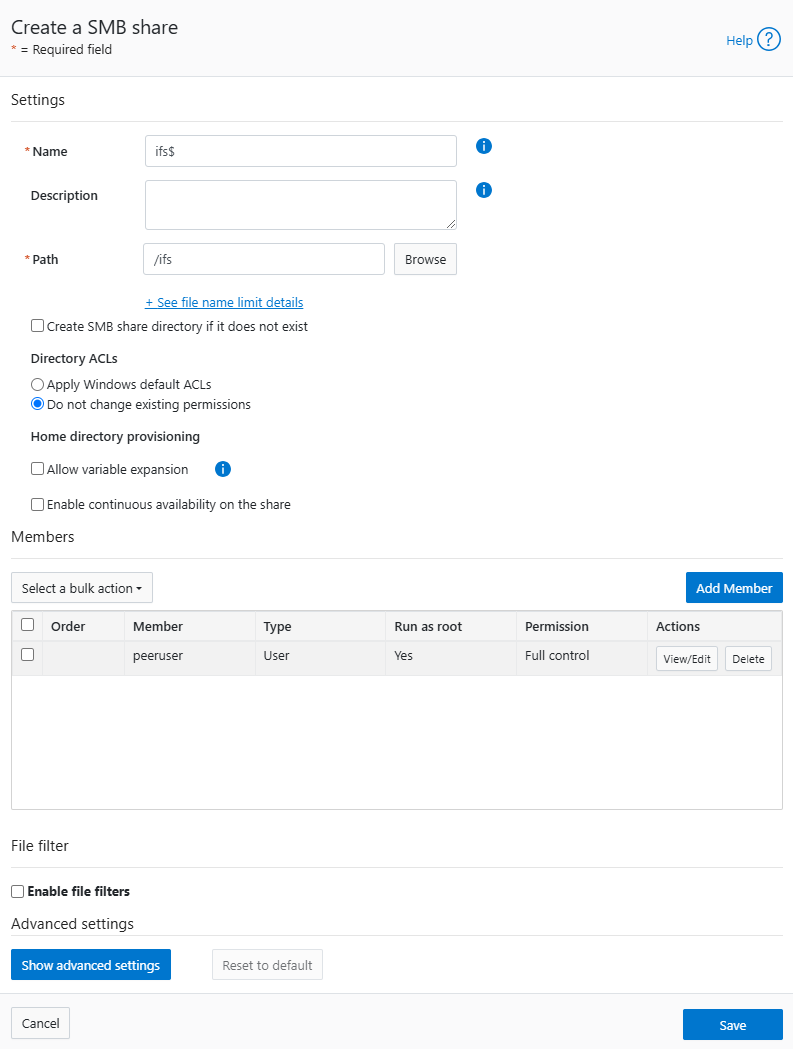Add a new member to the share
The height and width of the screenshot is (1049, 793).
(x=734, y=588)
